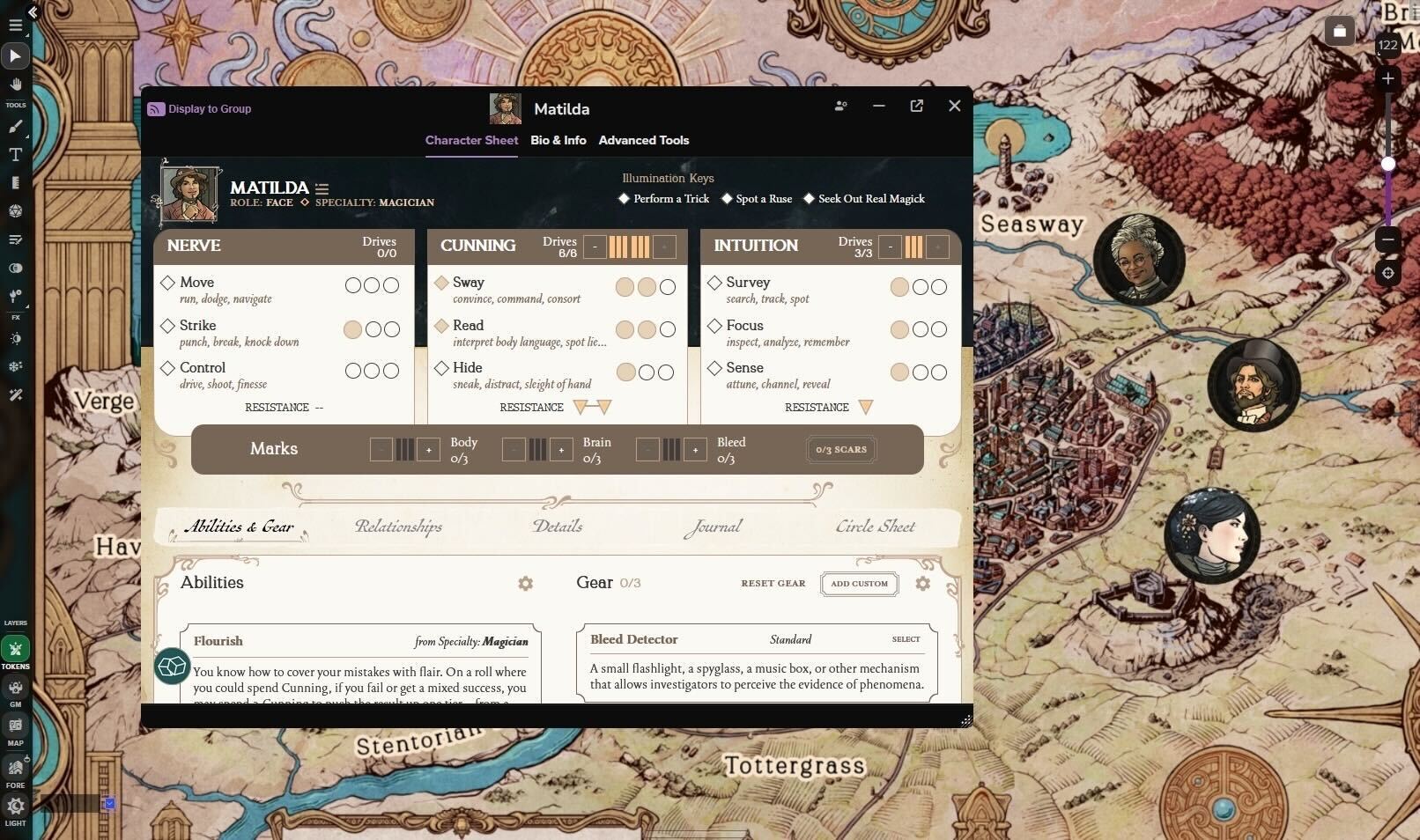The image size is (1420, 840).
Task: Open the hamburger menu at top left
Action: coord(14,25)
